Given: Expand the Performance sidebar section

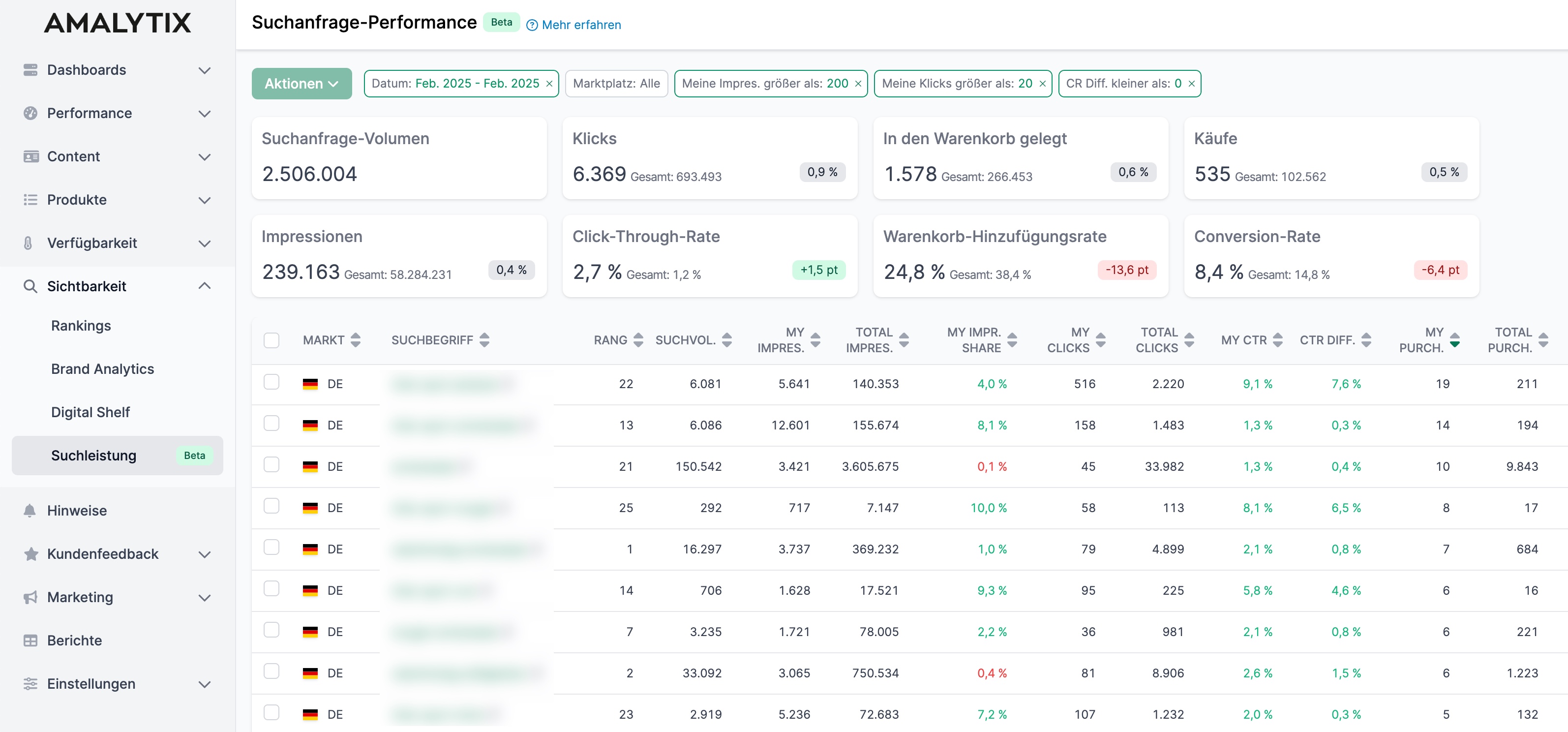Looking at the screenshot, I should click(118, 113).
